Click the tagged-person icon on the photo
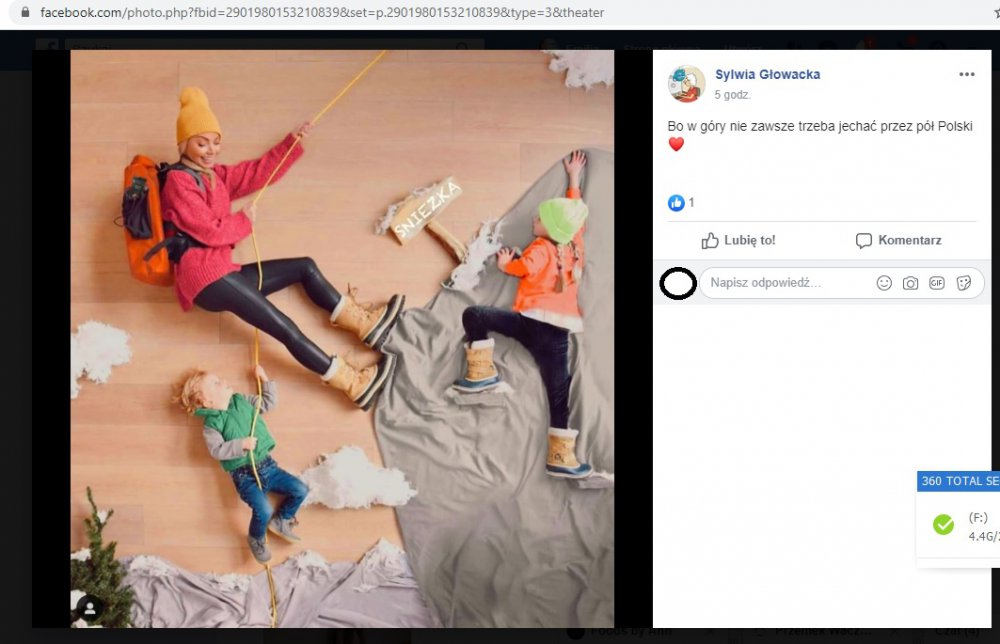This screenshot has width=1000, height=644. (90, 607)
